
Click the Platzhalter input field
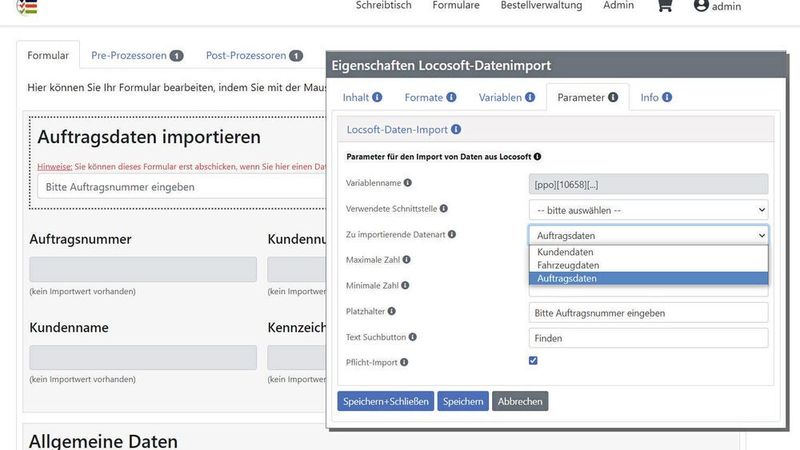click(x=648, y=313)
